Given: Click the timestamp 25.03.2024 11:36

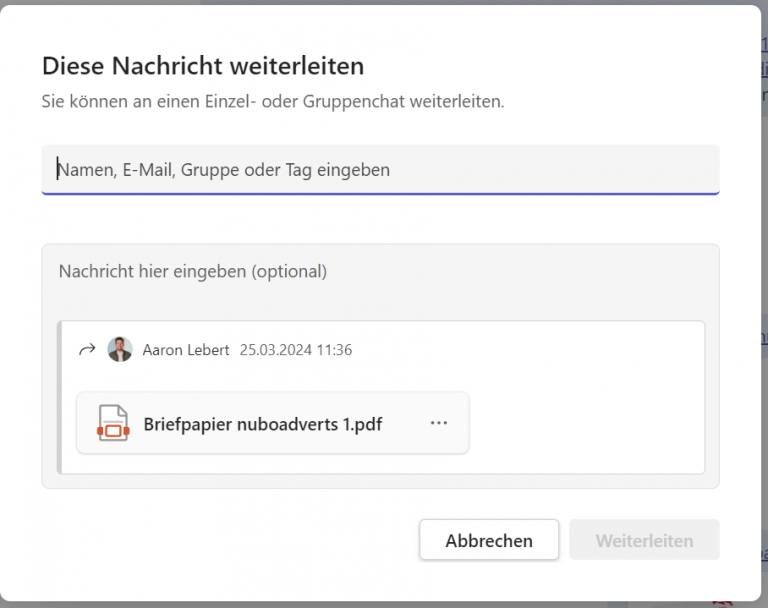Looking at the screenshot, I should pos(296,350).
